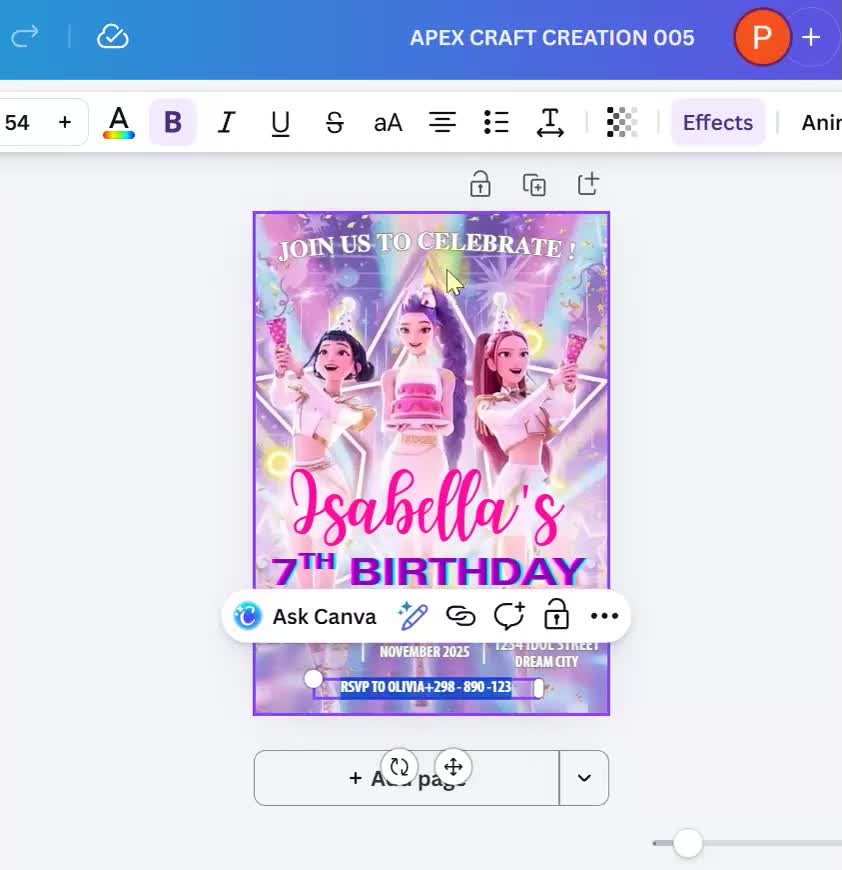Open the Add page dropdown chevron

(x=583, y=777)
